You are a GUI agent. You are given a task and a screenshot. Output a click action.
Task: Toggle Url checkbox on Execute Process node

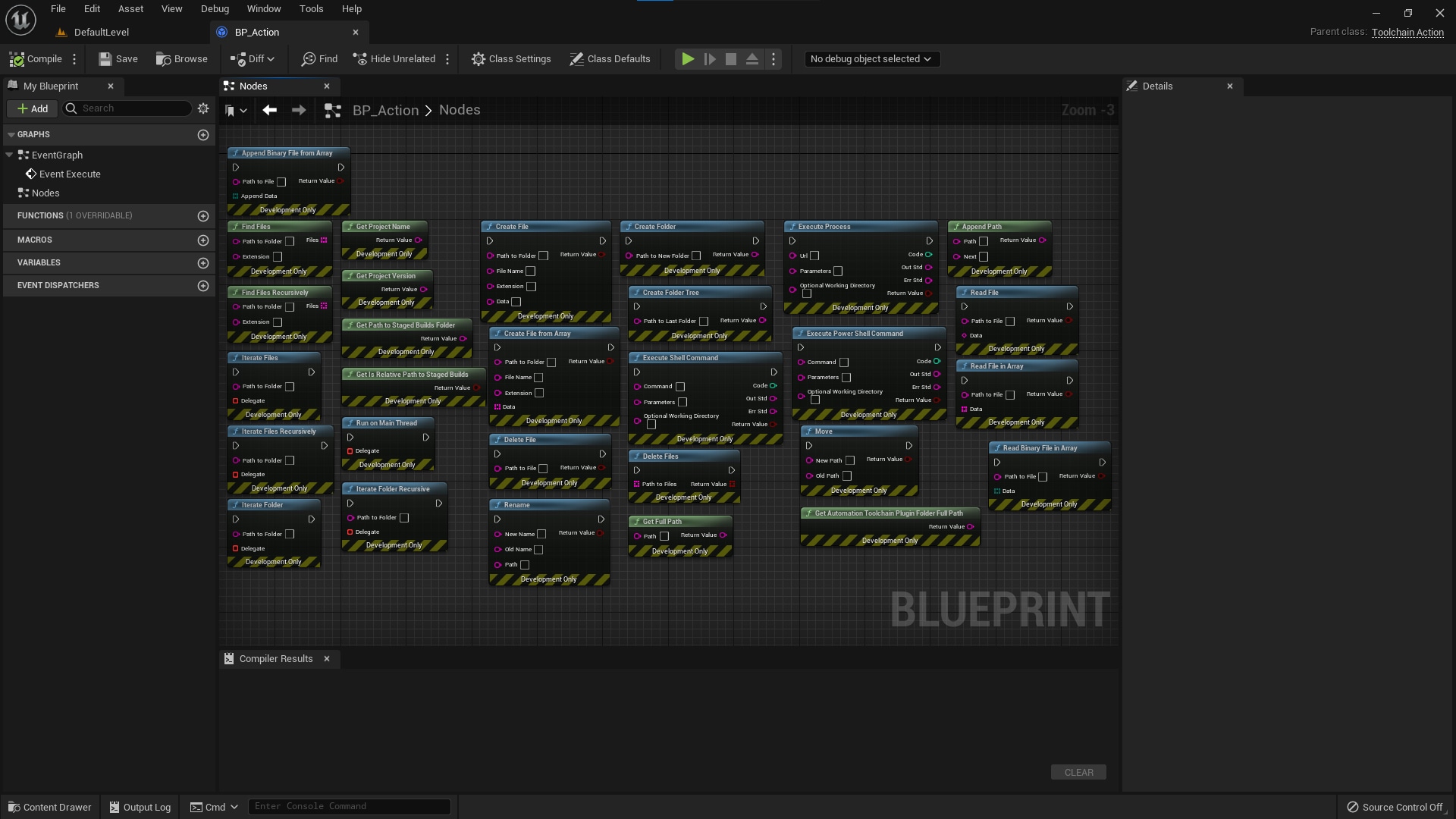tap(814, 256)
